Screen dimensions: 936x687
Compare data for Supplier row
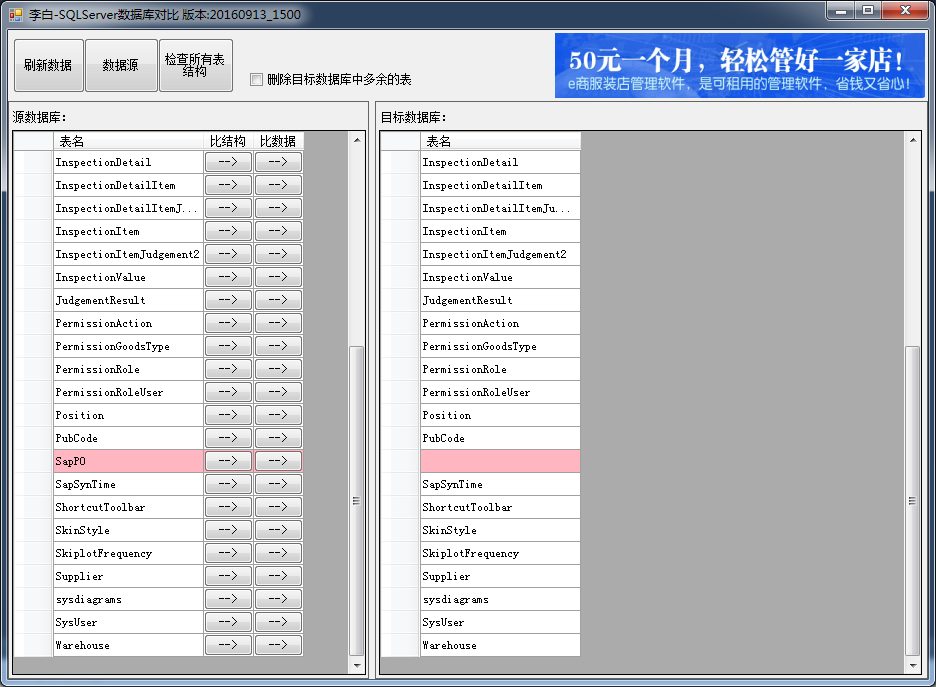click(x=278, y=576)
